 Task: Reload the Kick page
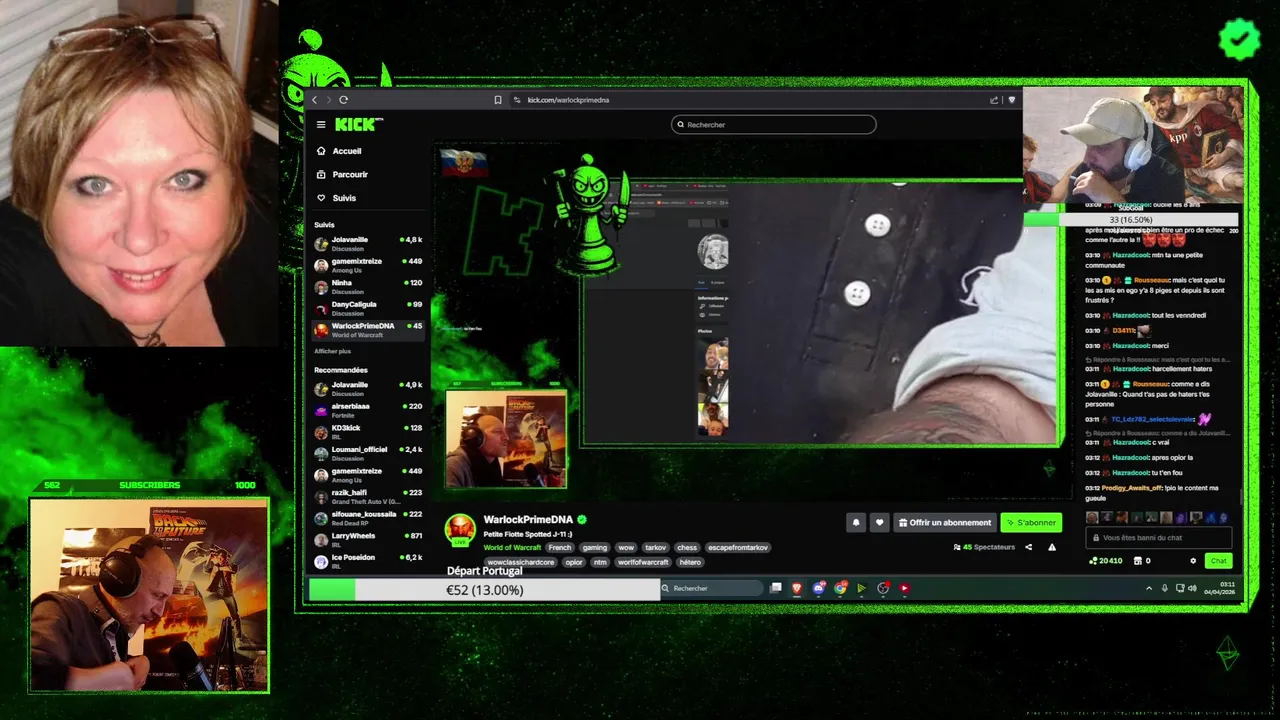pos(343,100)
